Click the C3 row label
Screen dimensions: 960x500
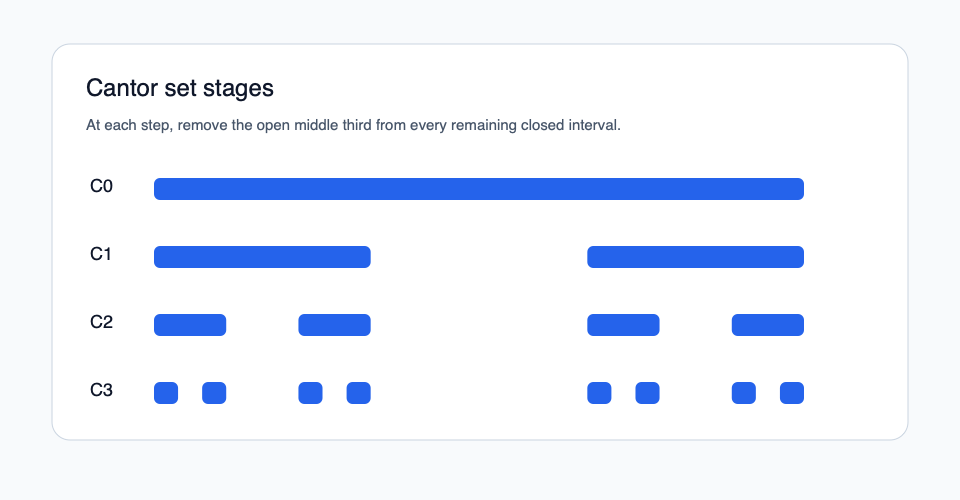click(101, 390)
